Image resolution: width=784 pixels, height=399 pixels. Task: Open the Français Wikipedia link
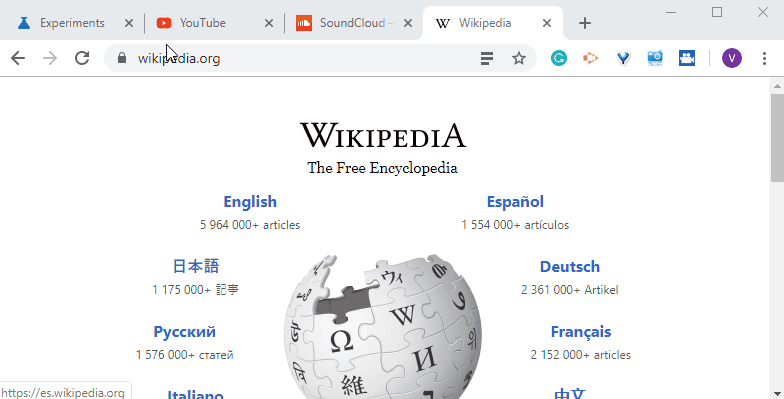580,332
